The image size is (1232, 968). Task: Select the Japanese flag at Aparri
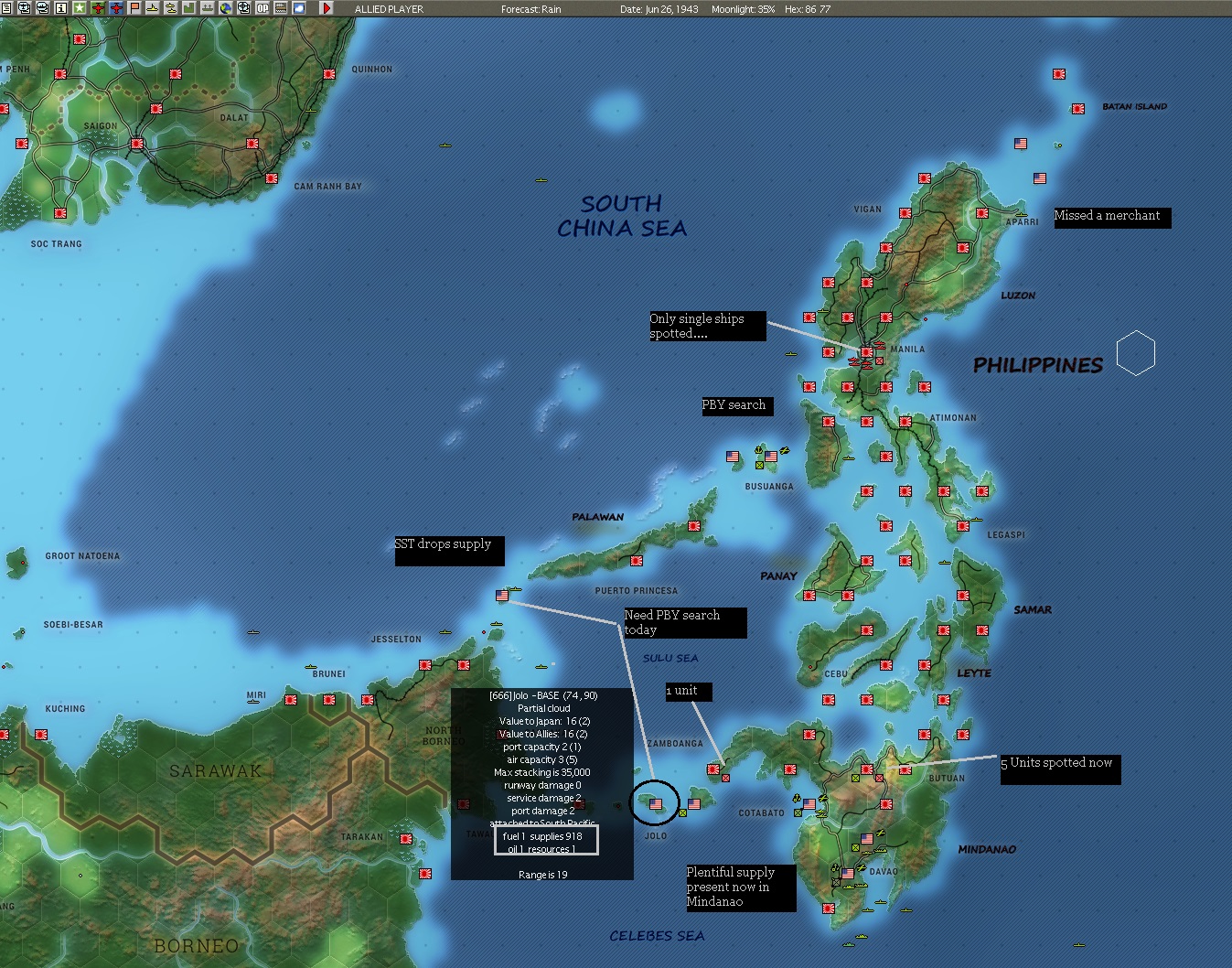982,213
